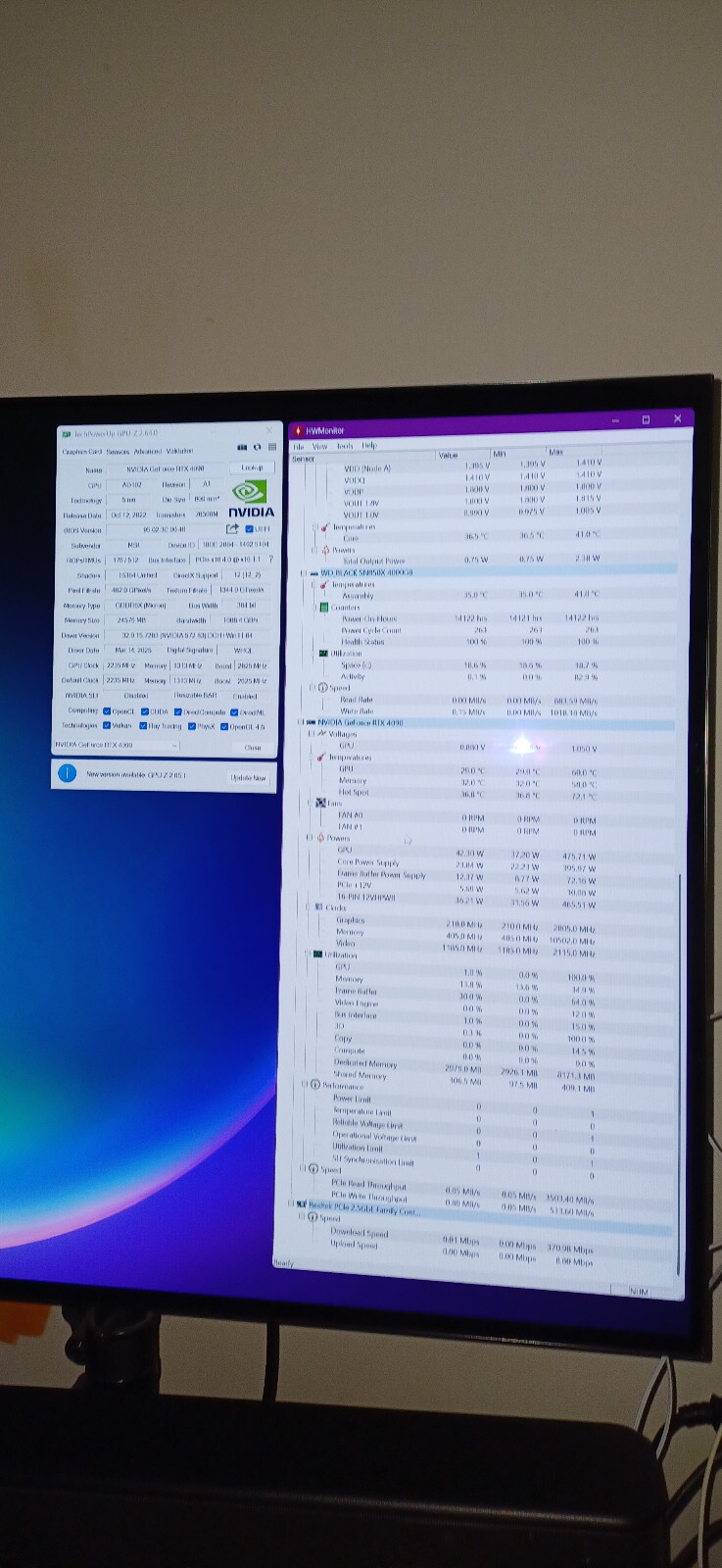Toggle the Vulkan checkbox

coord(107,726)
